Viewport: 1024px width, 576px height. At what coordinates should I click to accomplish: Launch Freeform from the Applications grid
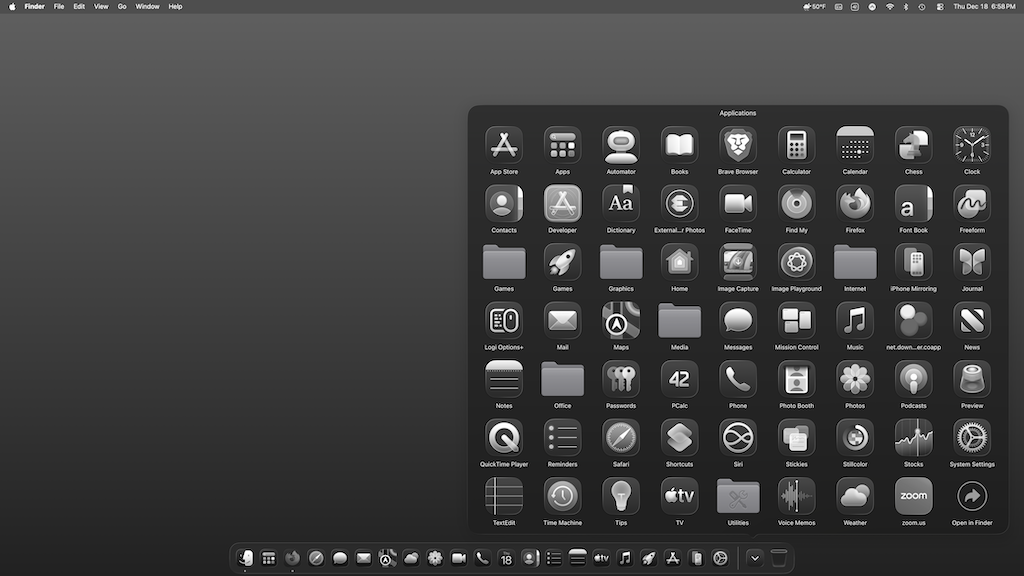point(972,204)
